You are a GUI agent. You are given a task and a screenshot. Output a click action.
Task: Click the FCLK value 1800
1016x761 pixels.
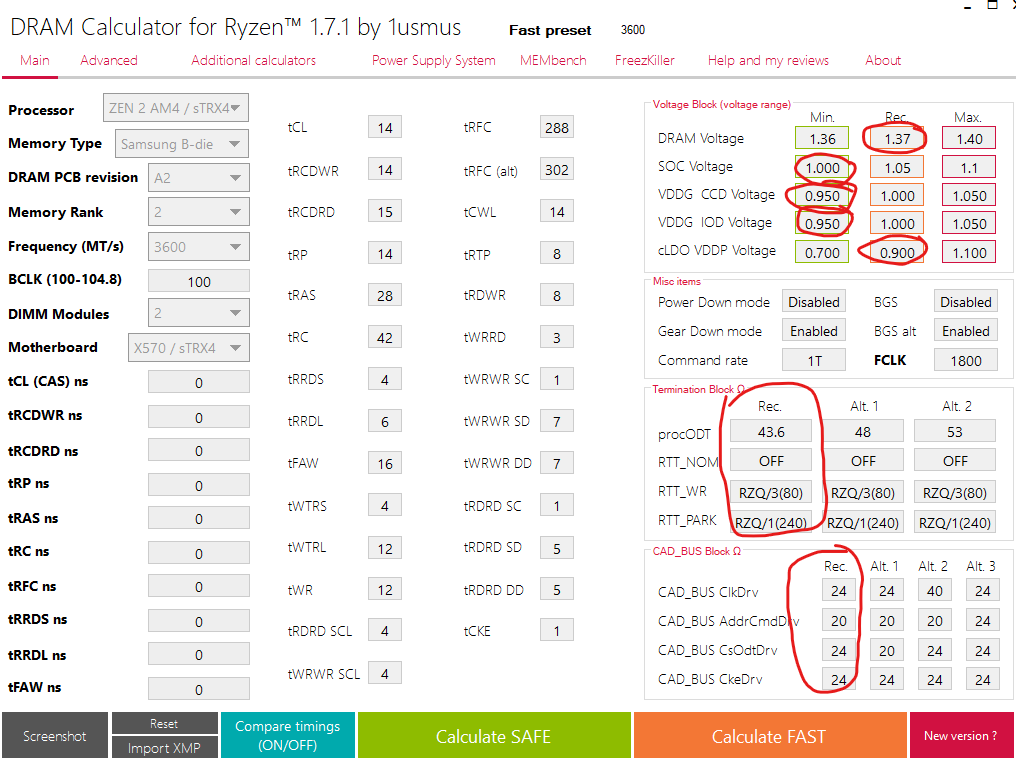[x=965, y=360]
